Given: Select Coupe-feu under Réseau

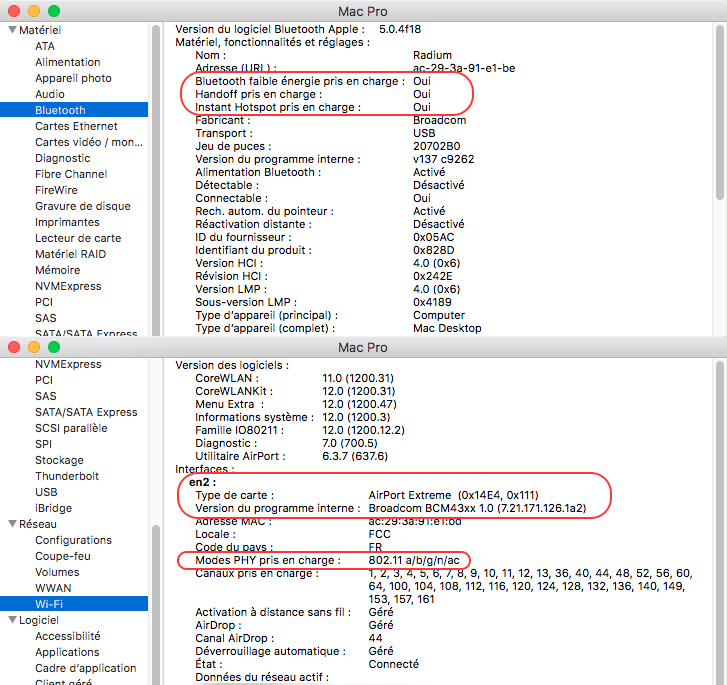Looking at the screenshot, I should (x=63, y=556).
